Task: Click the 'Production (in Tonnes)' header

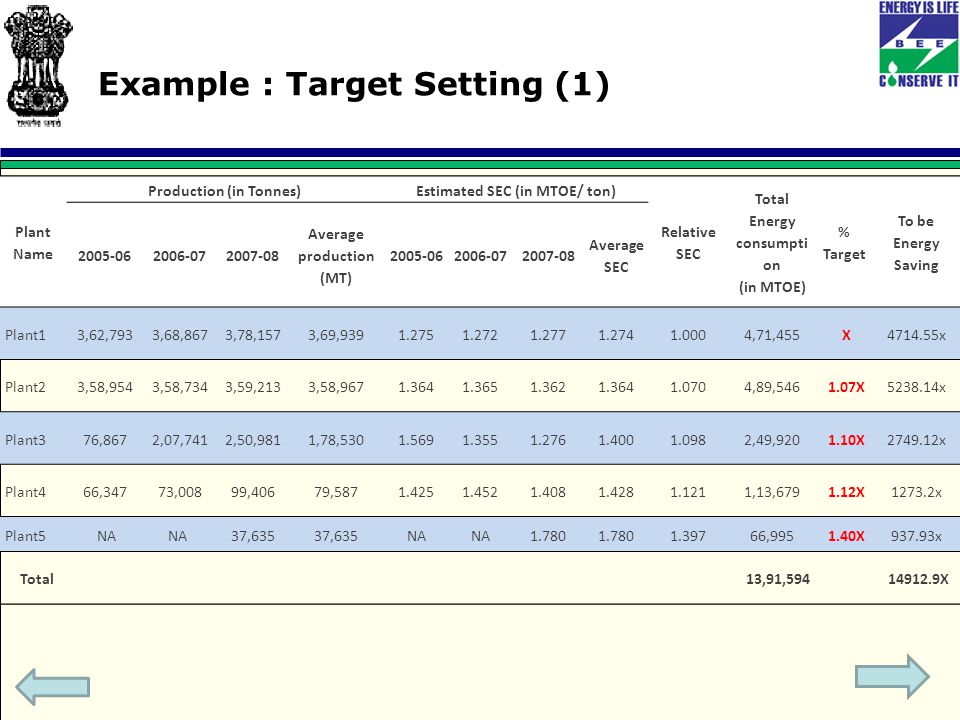Action: tap(224, 191)
